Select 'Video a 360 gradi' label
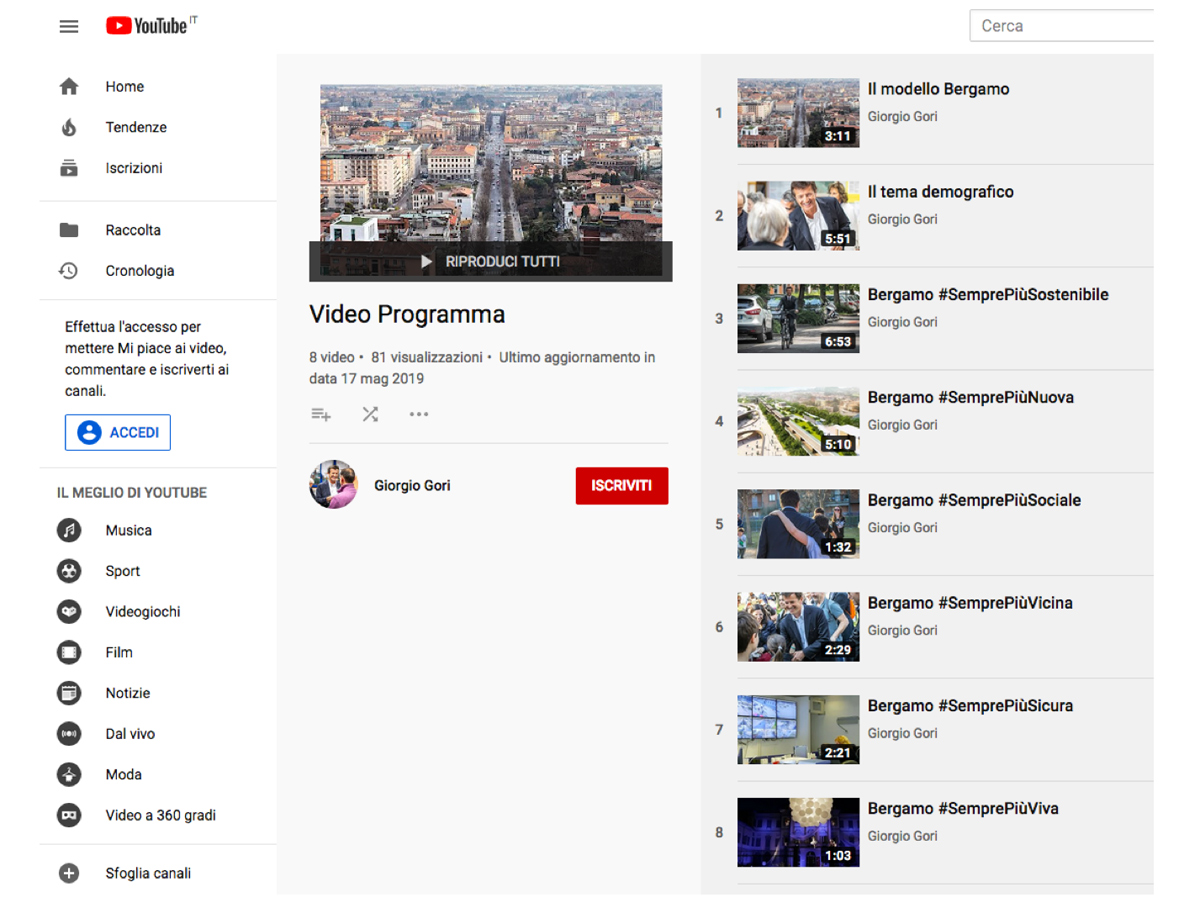The width and height of the screenshot is (1200, 908). [161, 815]
